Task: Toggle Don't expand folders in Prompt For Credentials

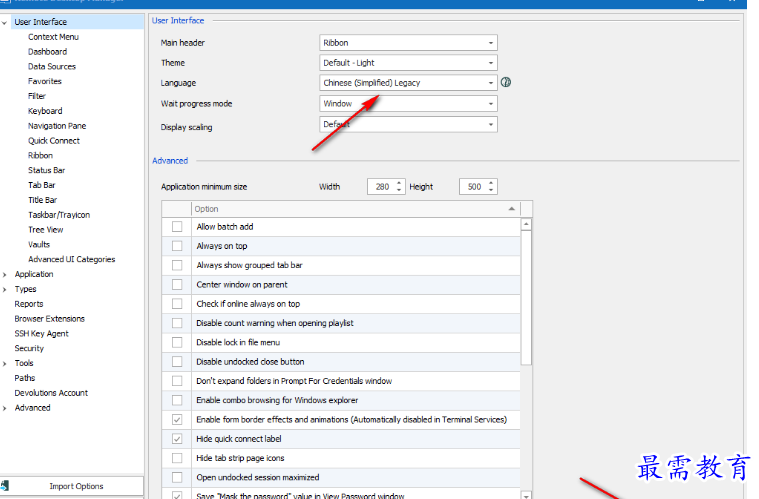Action: [x=177, y=381]
